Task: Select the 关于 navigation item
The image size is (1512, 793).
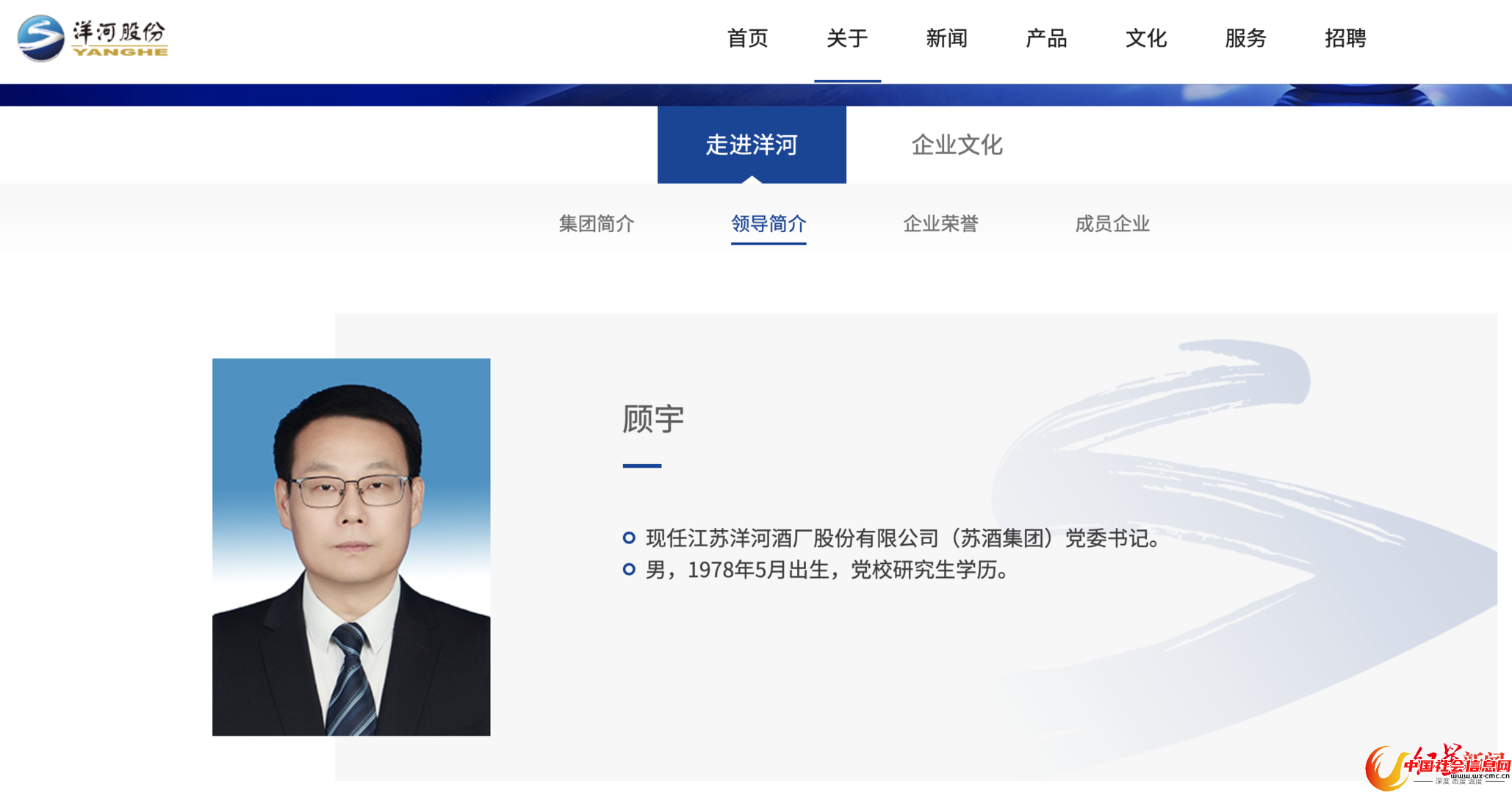Action: coord(847,38)
